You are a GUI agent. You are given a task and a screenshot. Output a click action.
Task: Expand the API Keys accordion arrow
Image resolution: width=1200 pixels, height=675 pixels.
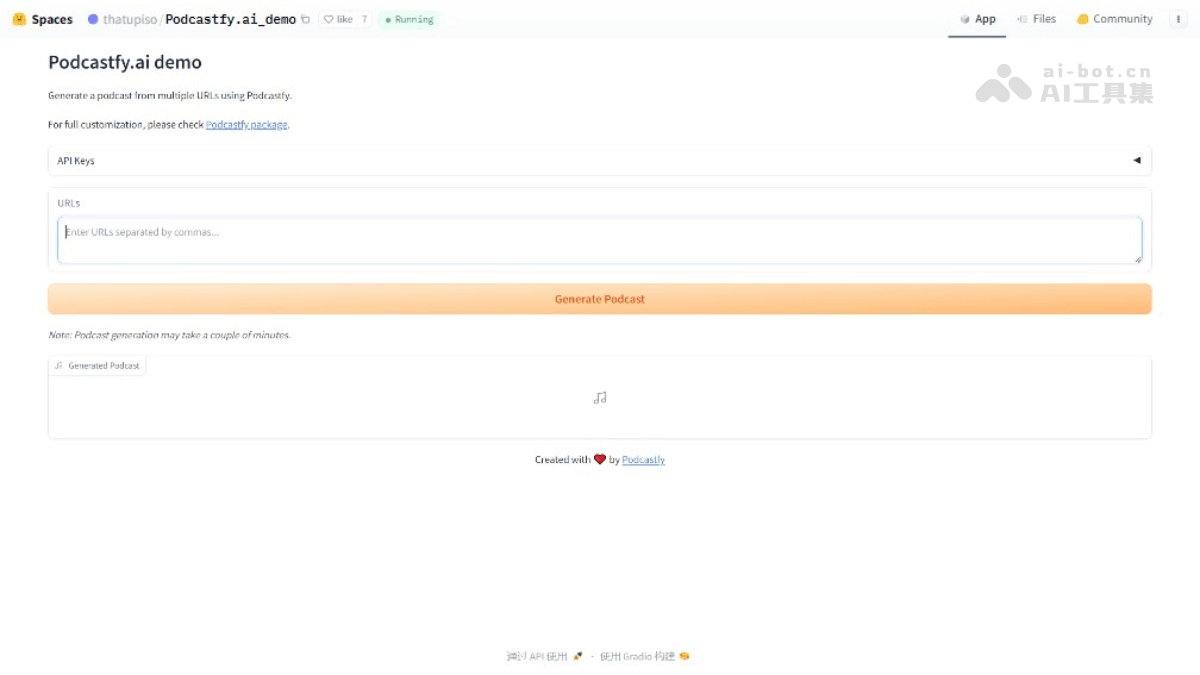(x=1136, y=160)
